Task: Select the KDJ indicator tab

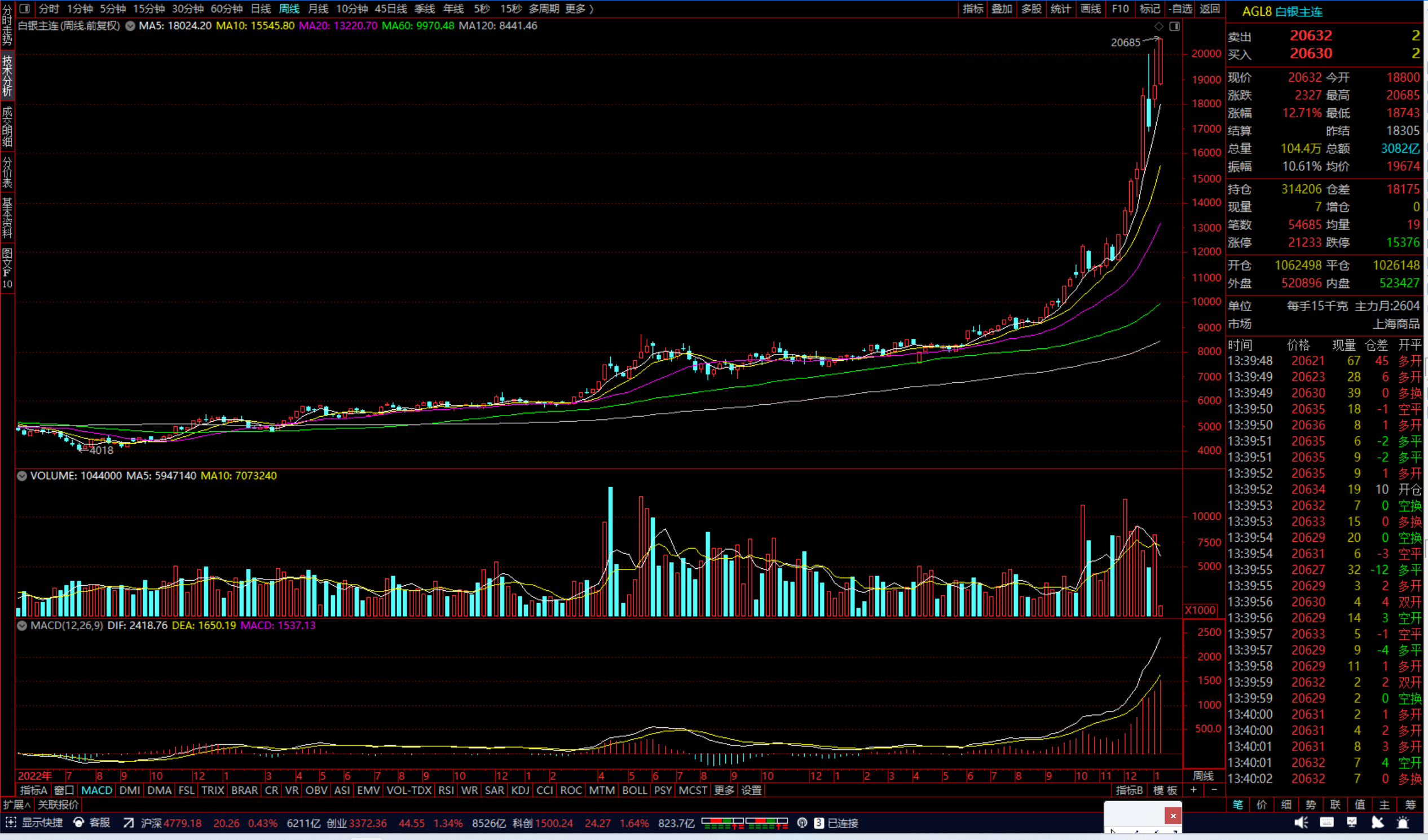Action: pyautogui.click(x=519, y=790)
